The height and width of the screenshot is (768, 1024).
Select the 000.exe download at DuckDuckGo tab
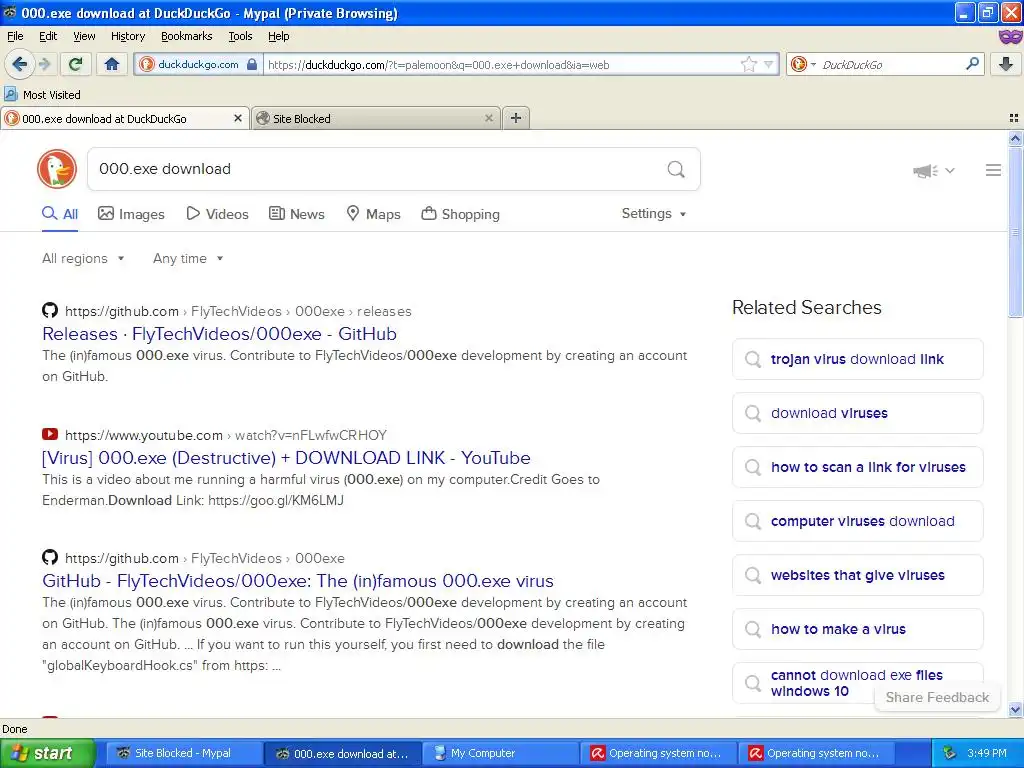tap(125, 118)
